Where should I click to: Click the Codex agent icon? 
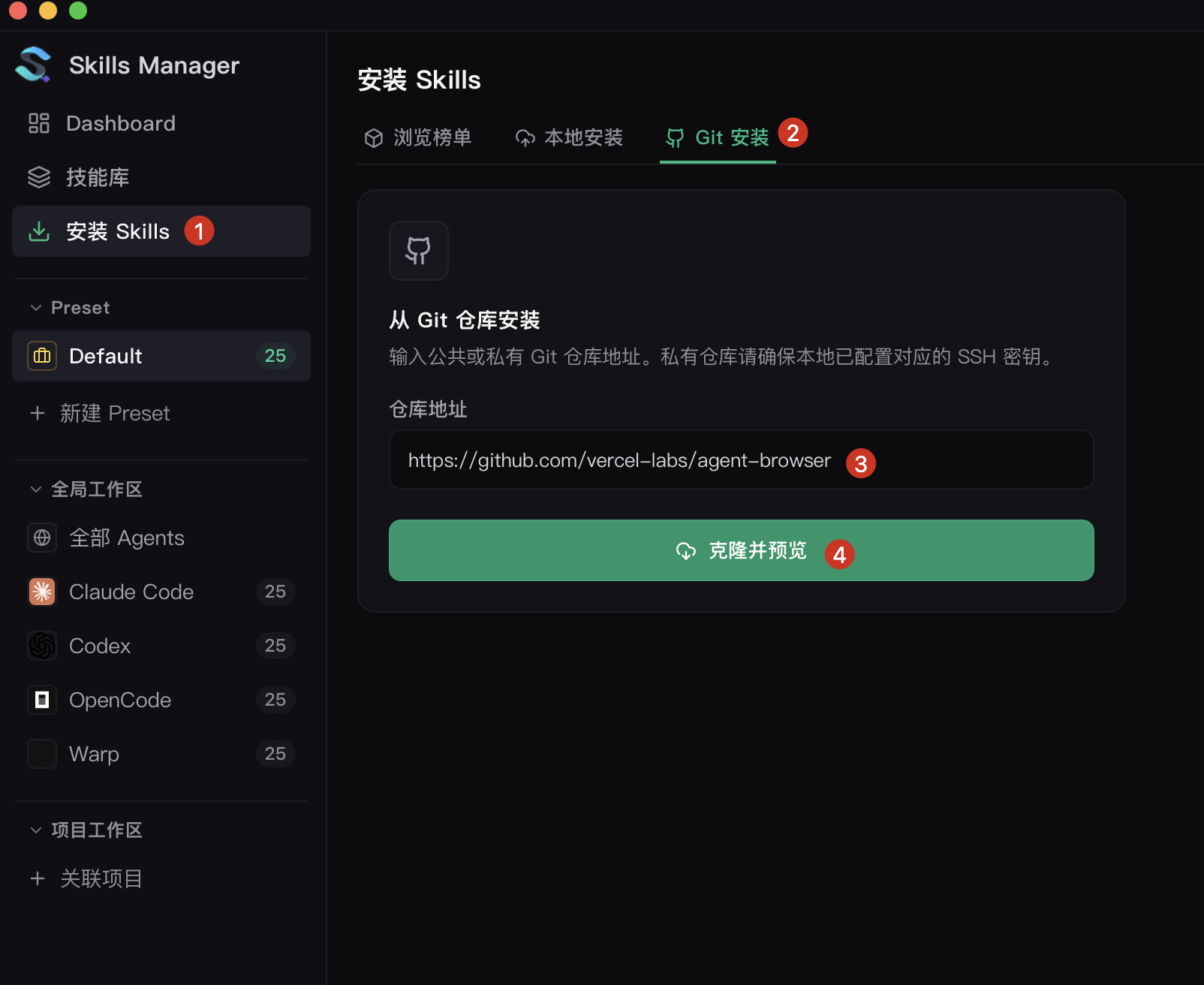click(x=42, y=646)
